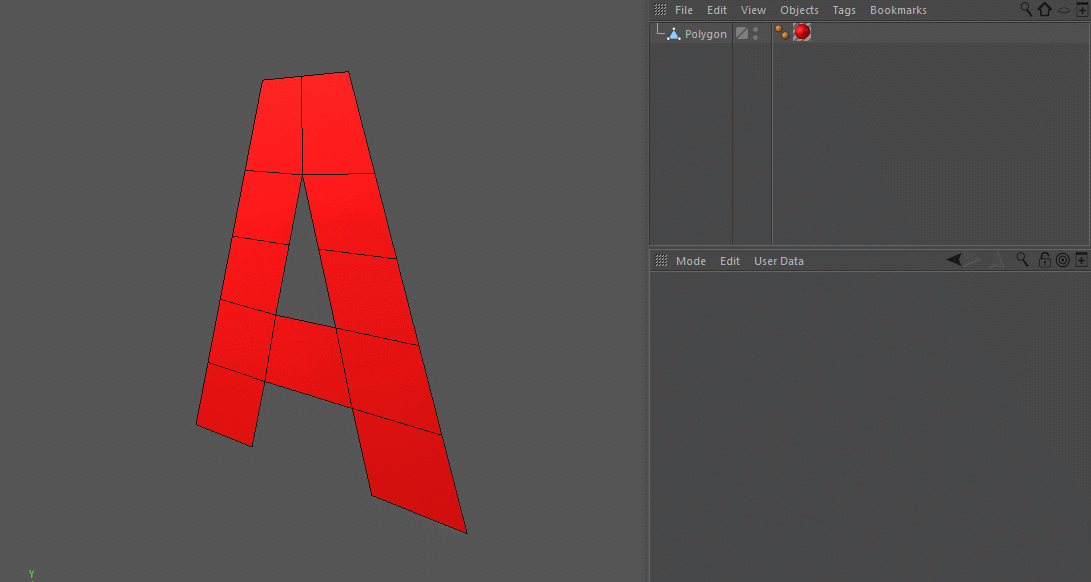Click the red material tag on Polygon
The height and width of the screenshot is (582, 1091).
pyautogui.click(x=802, y=33)
